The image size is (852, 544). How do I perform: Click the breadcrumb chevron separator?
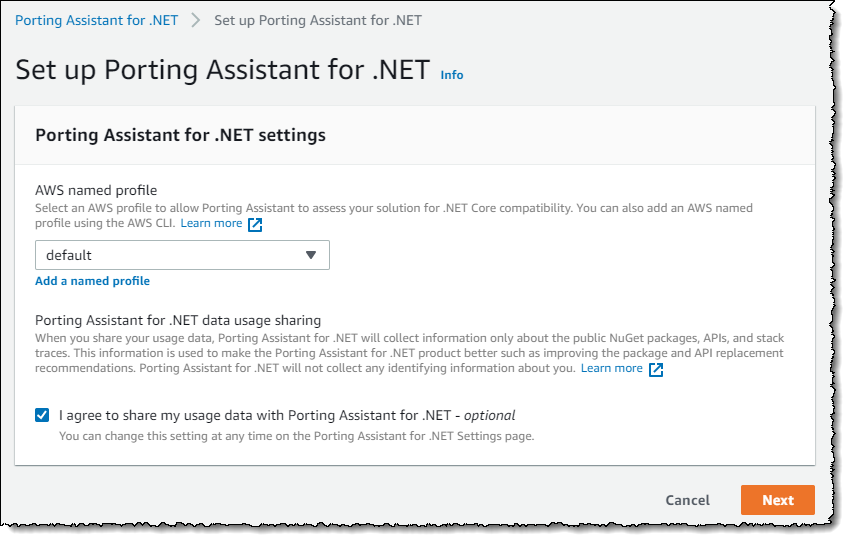pos(196,21)
